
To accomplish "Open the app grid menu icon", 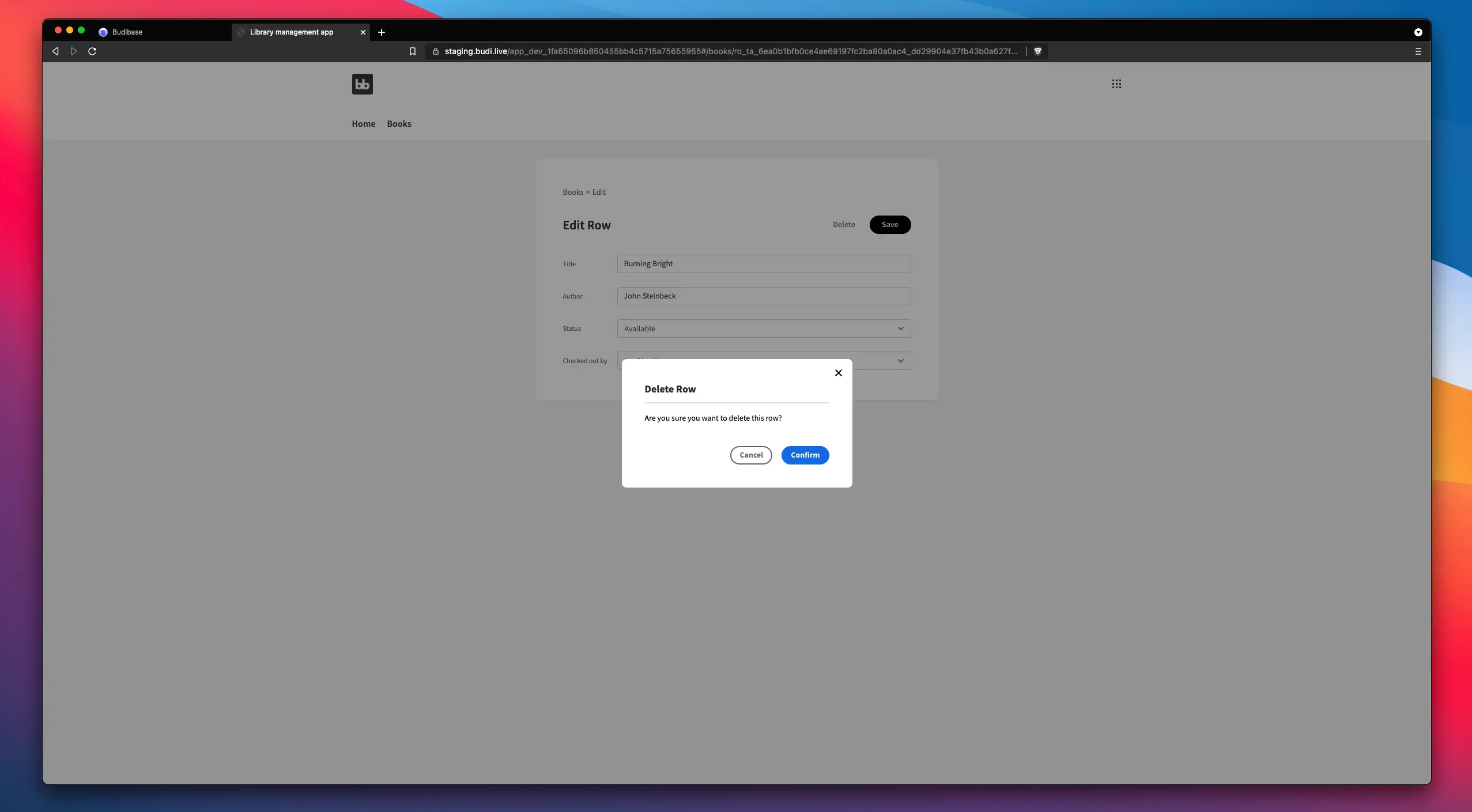I will pos(1116,84).
